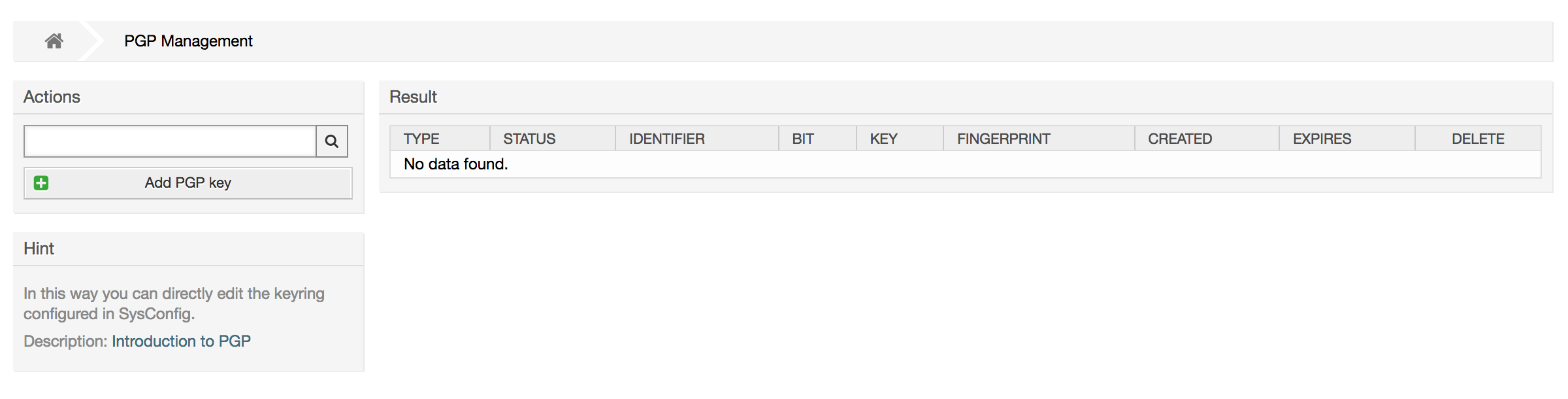Click the DELETE column header
Image resolution: width=1568 pixels, height=399 pixels.
[x=1478, y=139]
